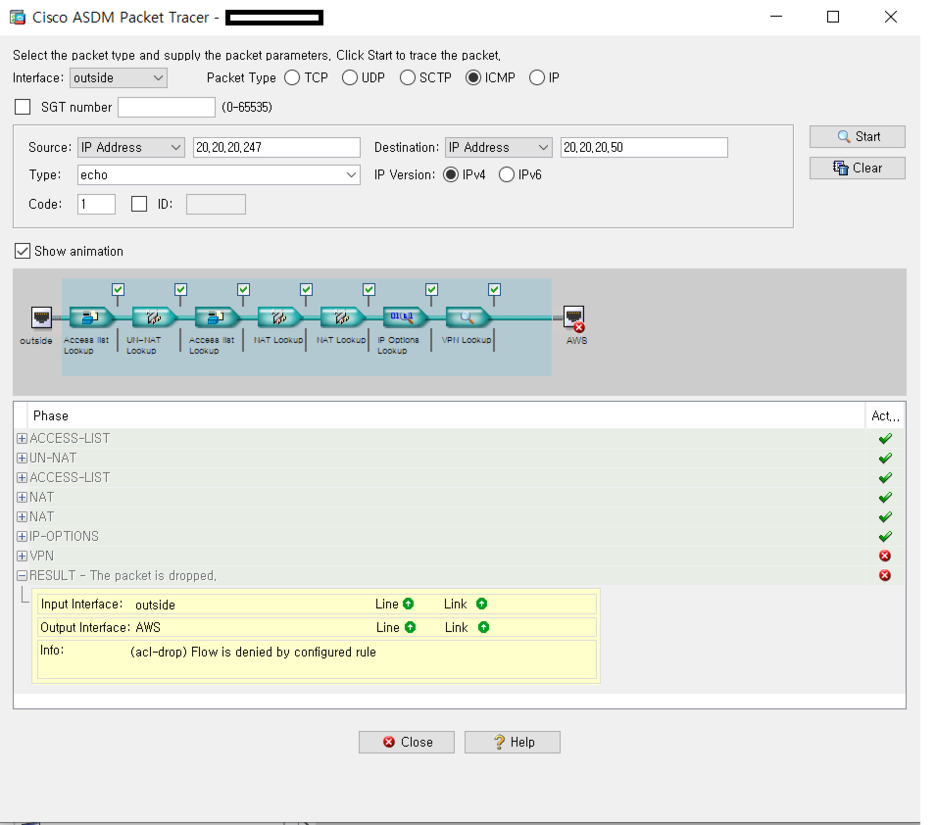This screenshot has width=936, height=825.
Task: Click the SGT number input field
Action: [167, 107]
